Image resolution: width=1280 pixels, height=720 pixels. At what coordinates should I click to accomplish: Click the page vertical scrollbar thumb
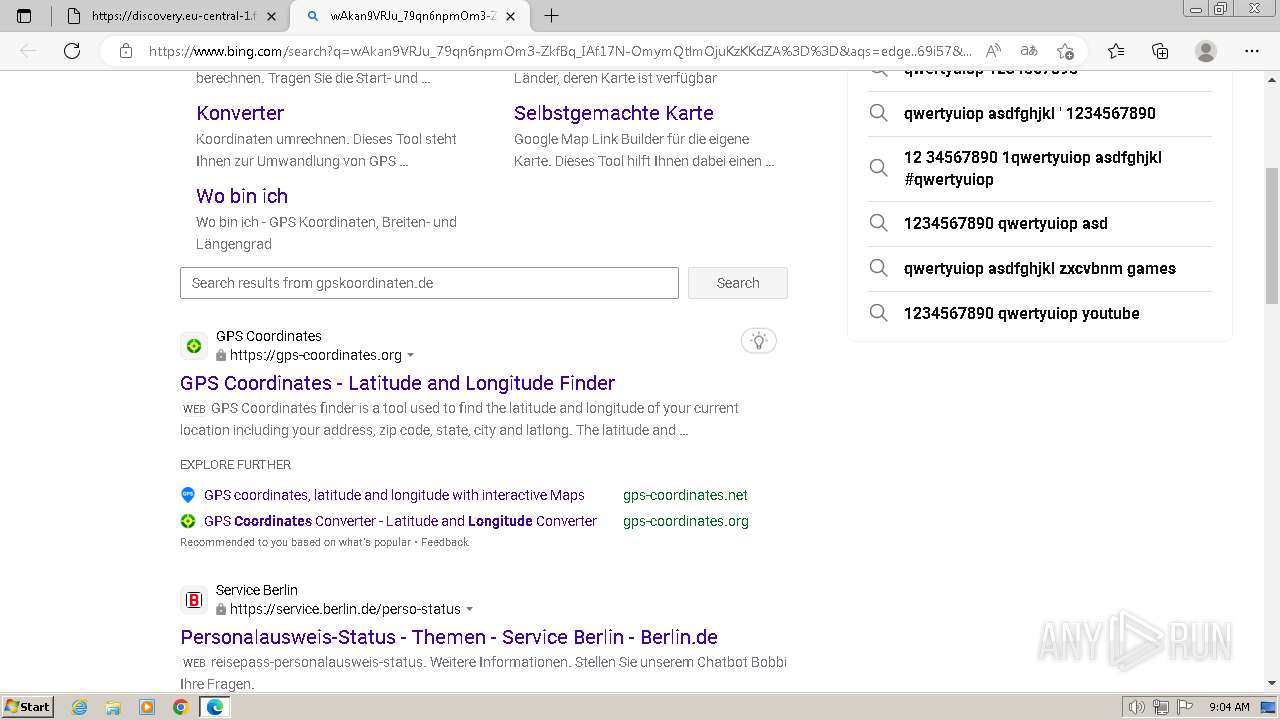1272,236
